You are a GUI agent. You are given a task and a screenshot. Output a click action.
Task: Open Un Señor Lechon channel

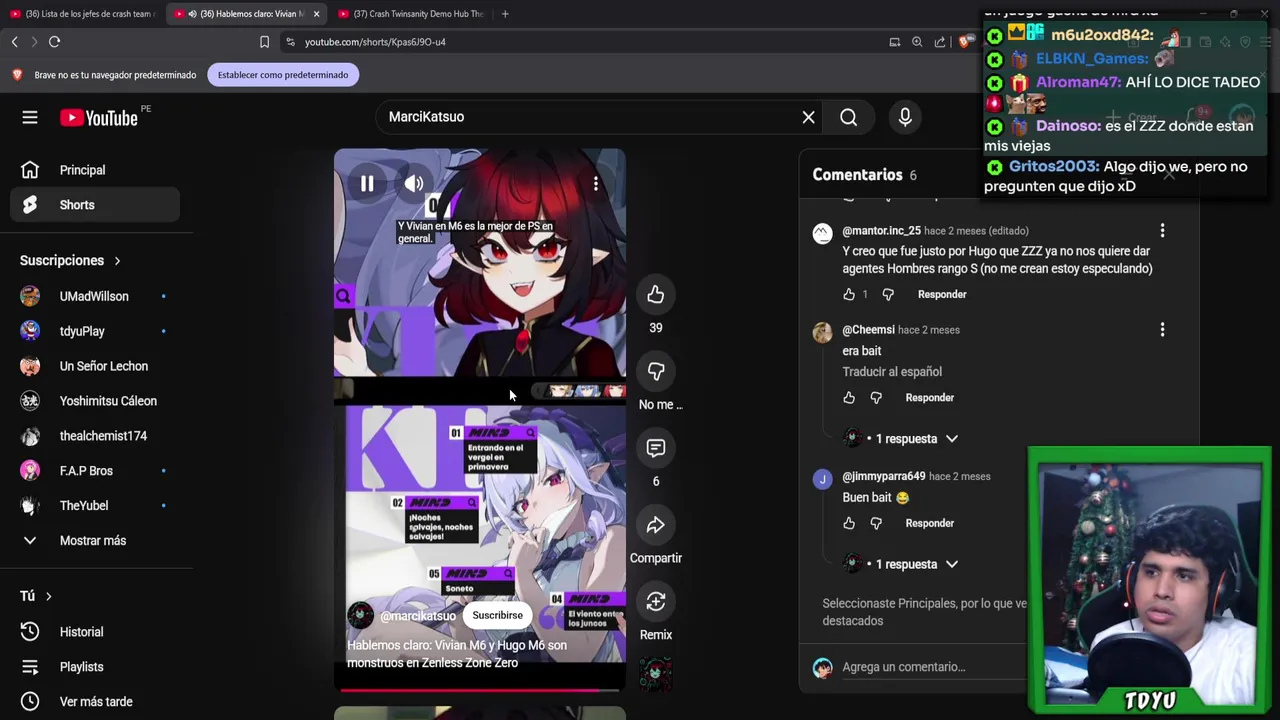coord(96,366)
